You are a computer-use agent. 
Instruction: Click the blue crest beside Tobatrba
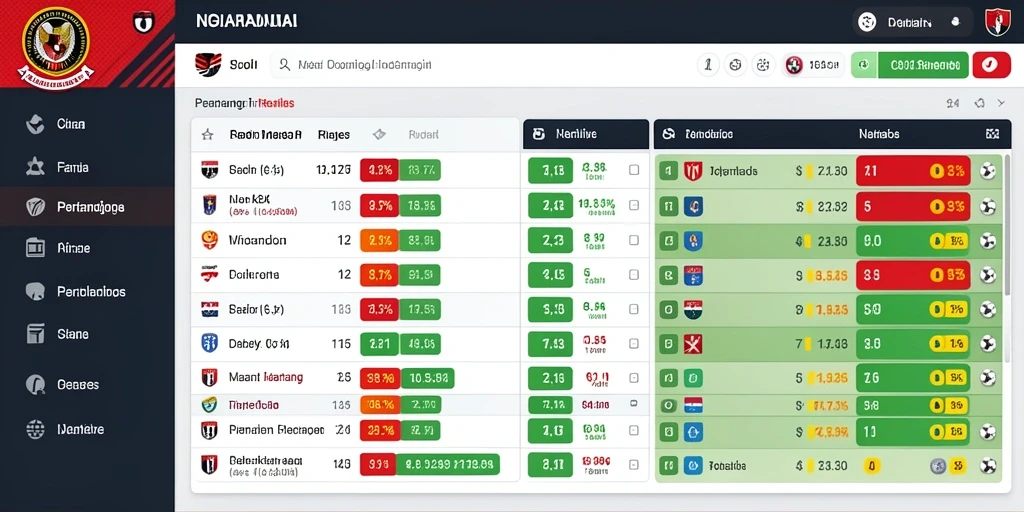pos(692,466)
